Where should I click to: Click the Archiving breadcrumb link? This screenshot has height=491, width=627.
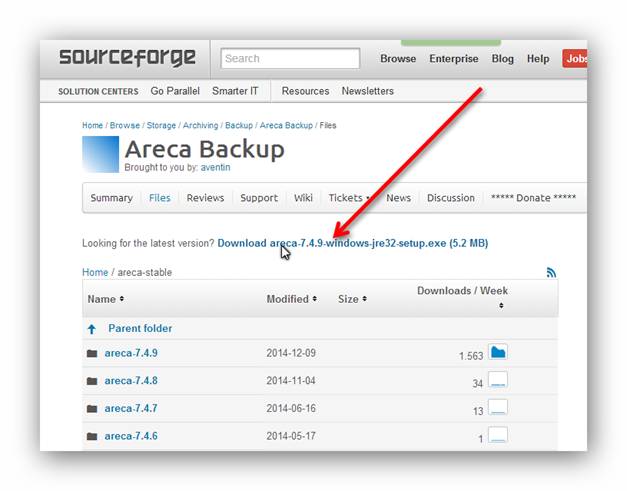coord(200,126)
